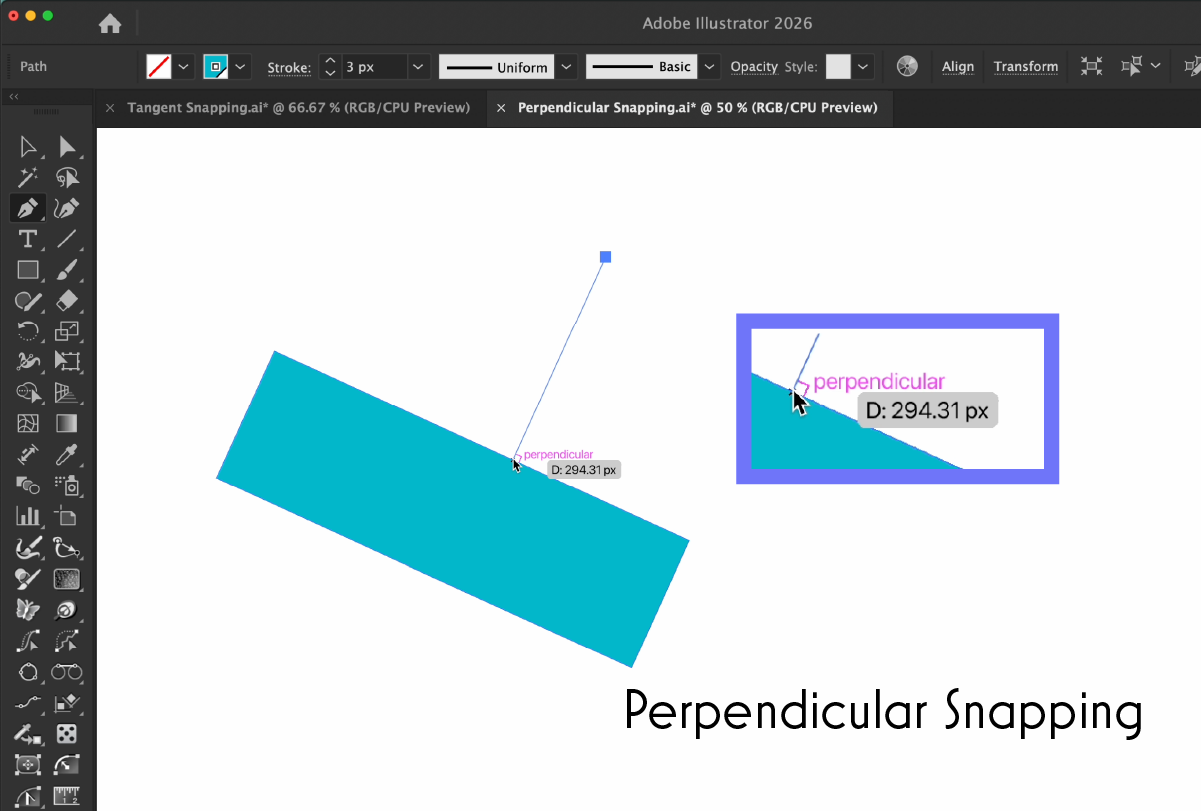Open the fill color dropdown arrow

tap(185, 67)
